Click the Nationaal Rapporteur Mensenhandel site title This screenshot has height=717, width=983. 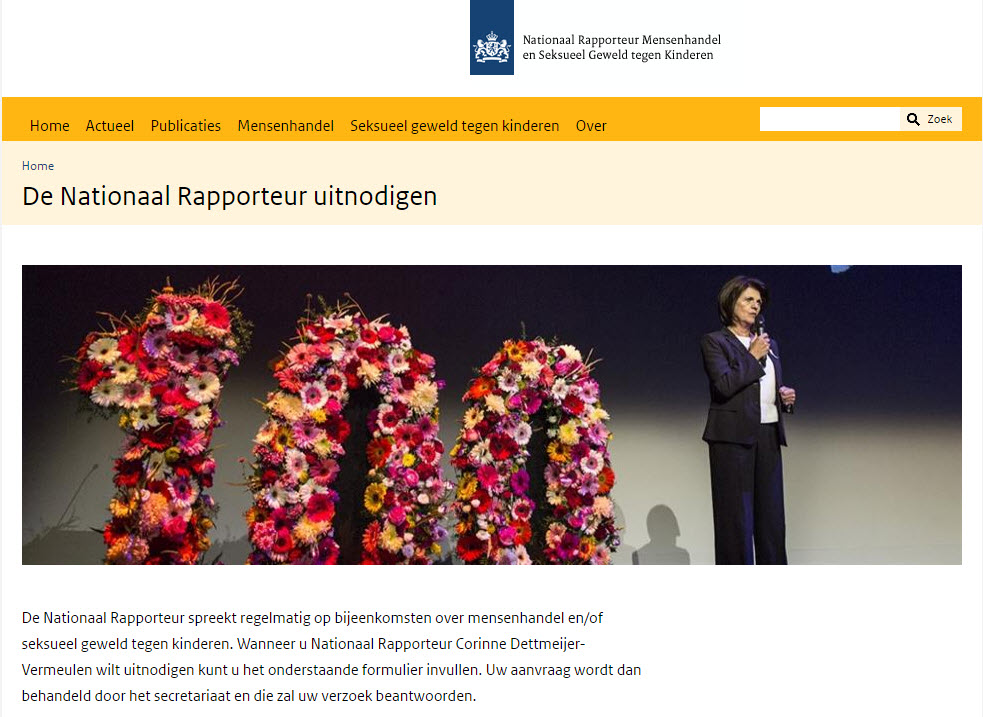[x=622, y=47]
